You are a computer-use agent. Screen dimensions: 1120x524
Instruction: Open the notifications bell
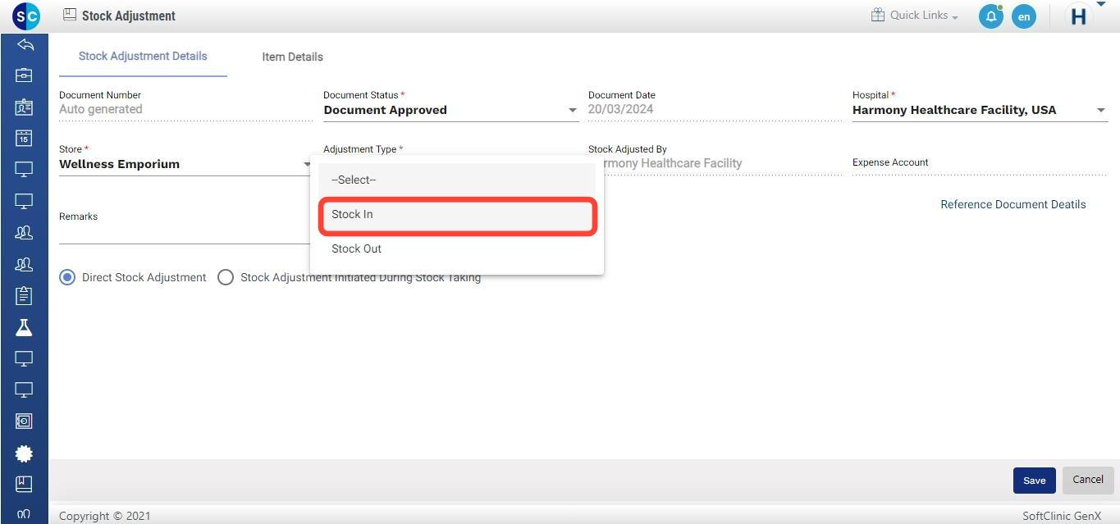click(x=991, y=16)
